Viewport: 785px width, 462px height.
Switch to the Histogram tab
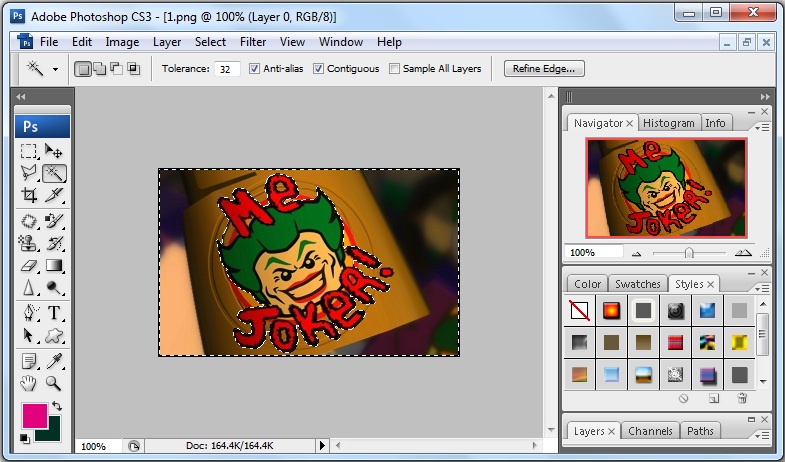click(x=669, y=123)
